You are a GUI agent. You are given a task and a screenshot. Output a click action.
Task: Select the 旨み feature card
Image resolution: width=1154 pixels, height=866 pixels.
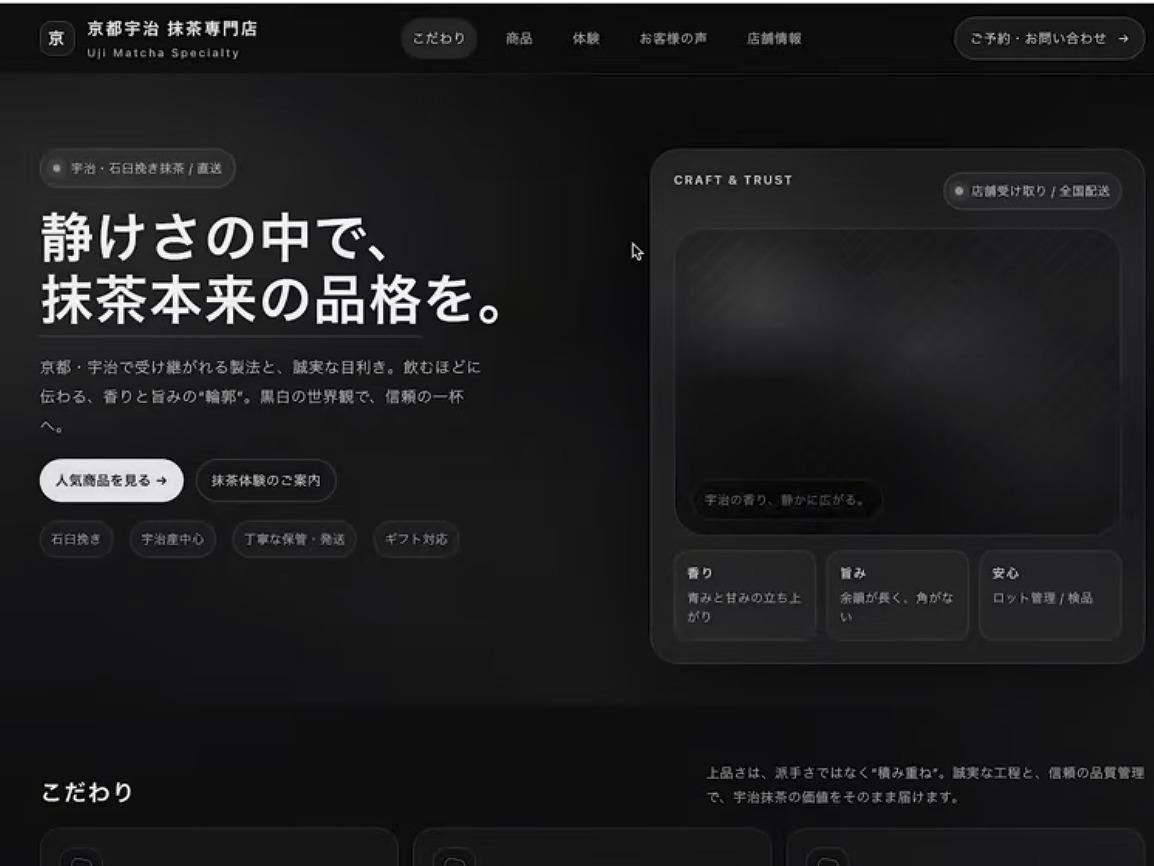(897, 595)
